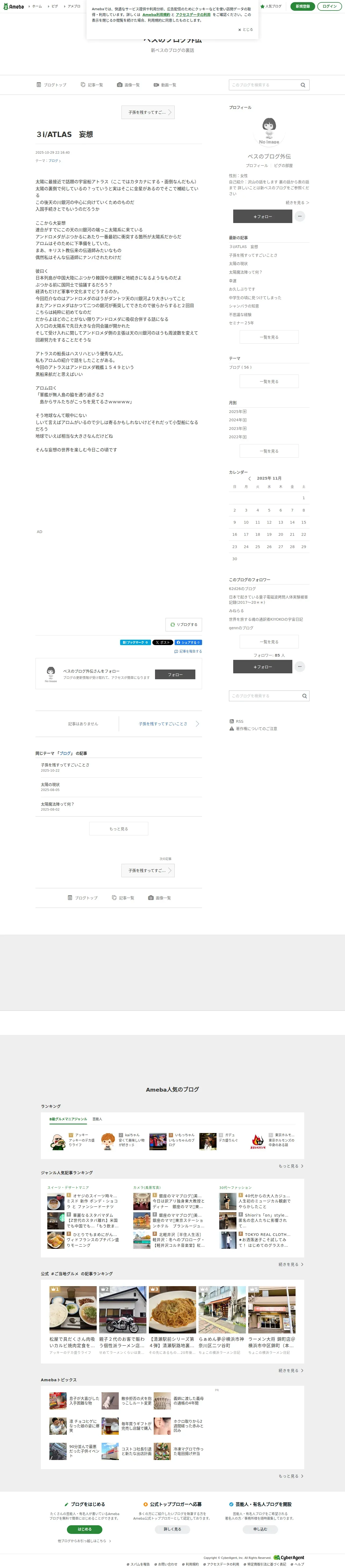Screen dimensions: 345x1568
Task: Click the lower +フォロー button in the sidebar
Action: [262, 667]
